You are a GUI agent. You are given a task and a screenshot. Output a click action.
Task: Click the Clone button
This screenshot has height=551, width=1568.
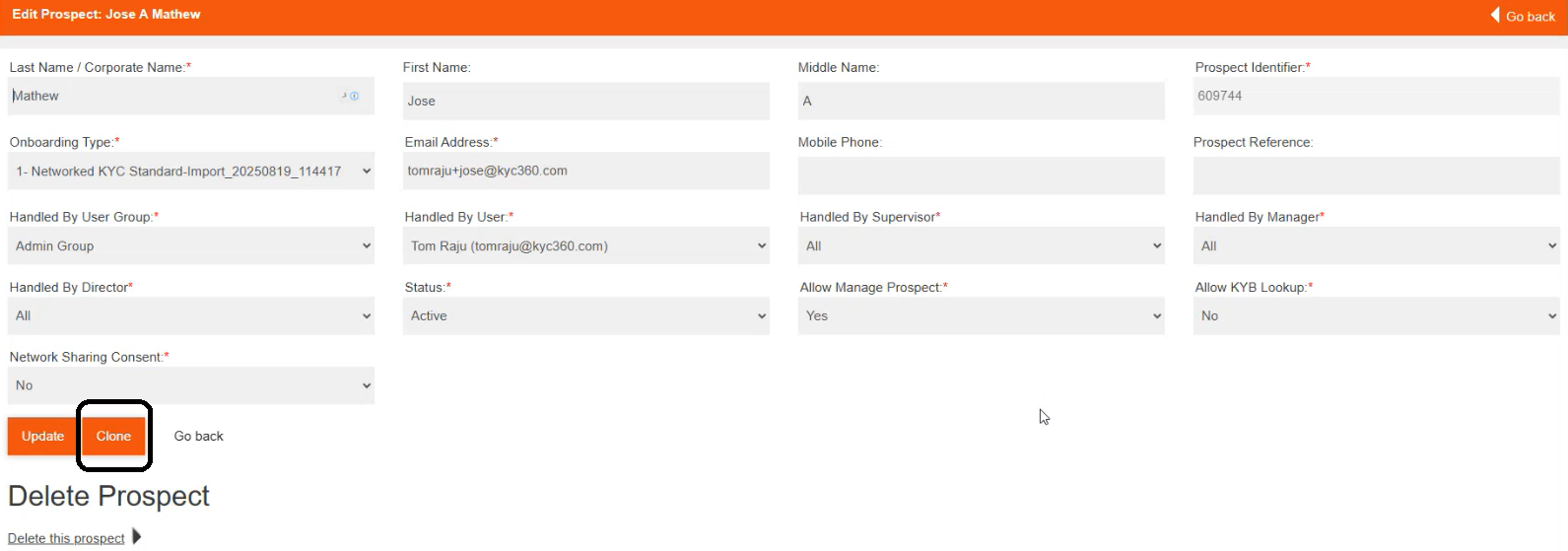113,437
